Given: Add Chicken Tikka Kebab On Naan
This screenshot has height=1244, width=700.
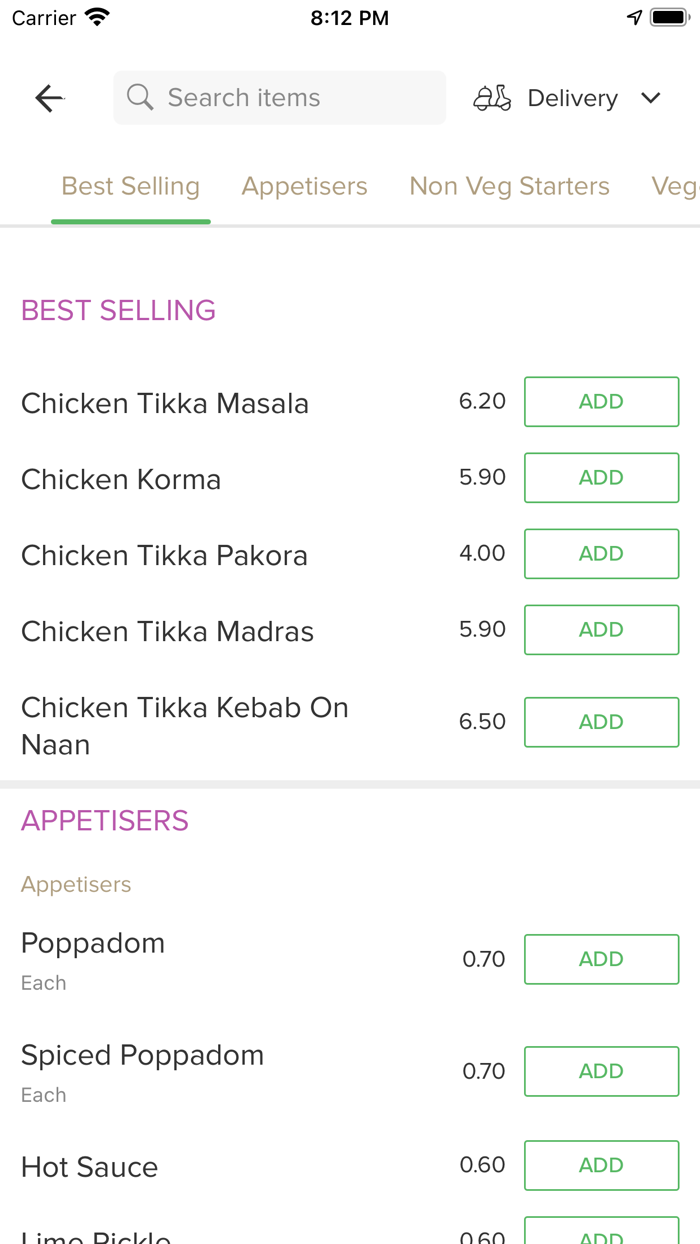Looking at the screenshot, I should click(x=601, y=722).
